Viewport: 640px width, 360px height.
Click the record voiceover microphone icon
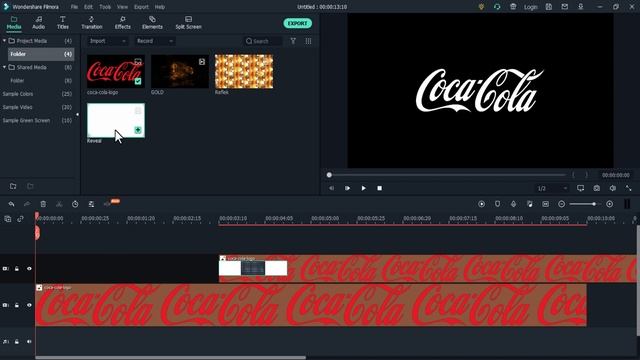(x=513, y=204)
